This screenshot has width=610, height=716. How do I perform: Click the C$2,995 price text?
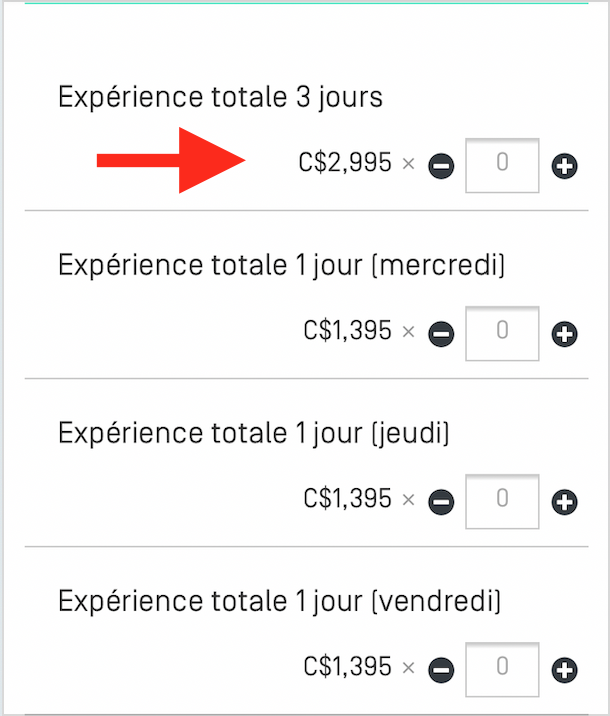click(x=345, y=163)
